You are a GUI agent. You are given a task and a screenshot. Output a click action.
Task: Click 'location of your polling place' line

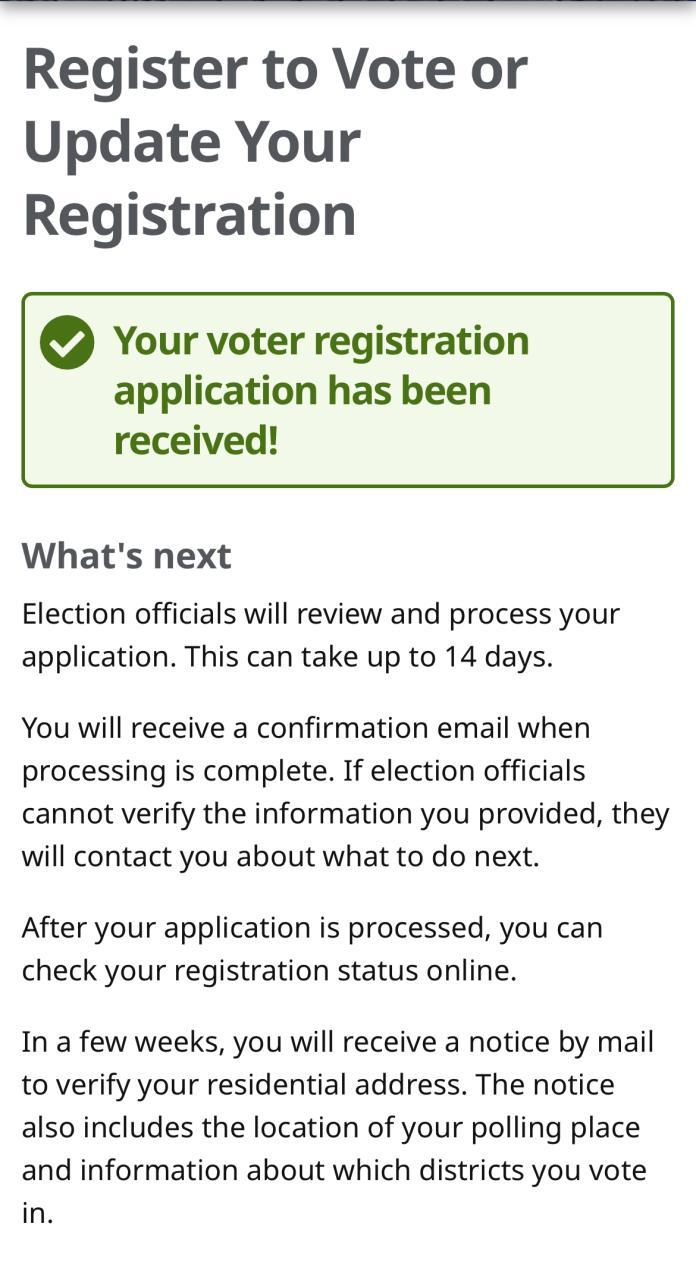(x=331, y=1128)
